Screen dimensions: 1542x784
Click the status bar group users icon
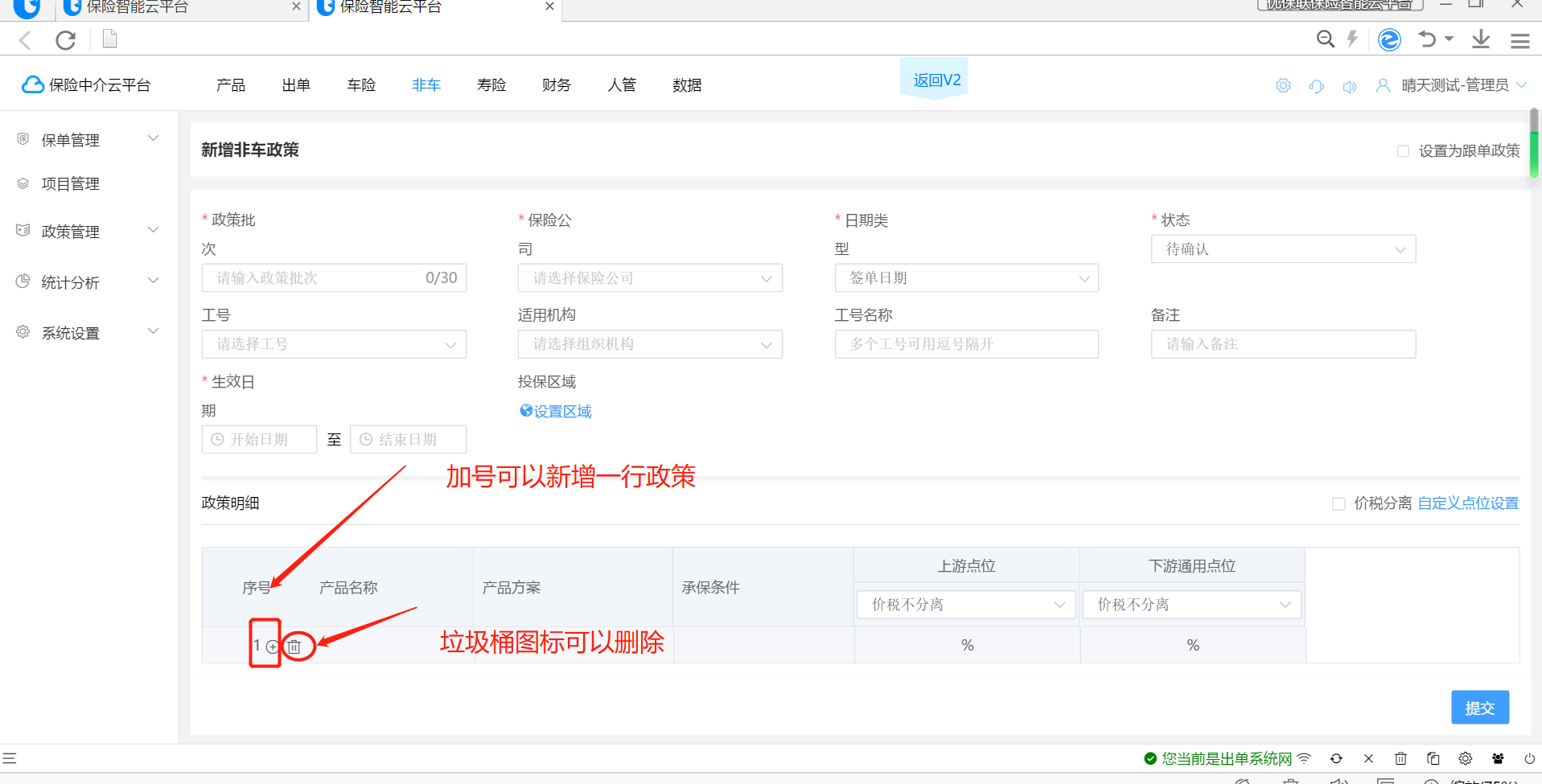click(x=1498, y=758)
